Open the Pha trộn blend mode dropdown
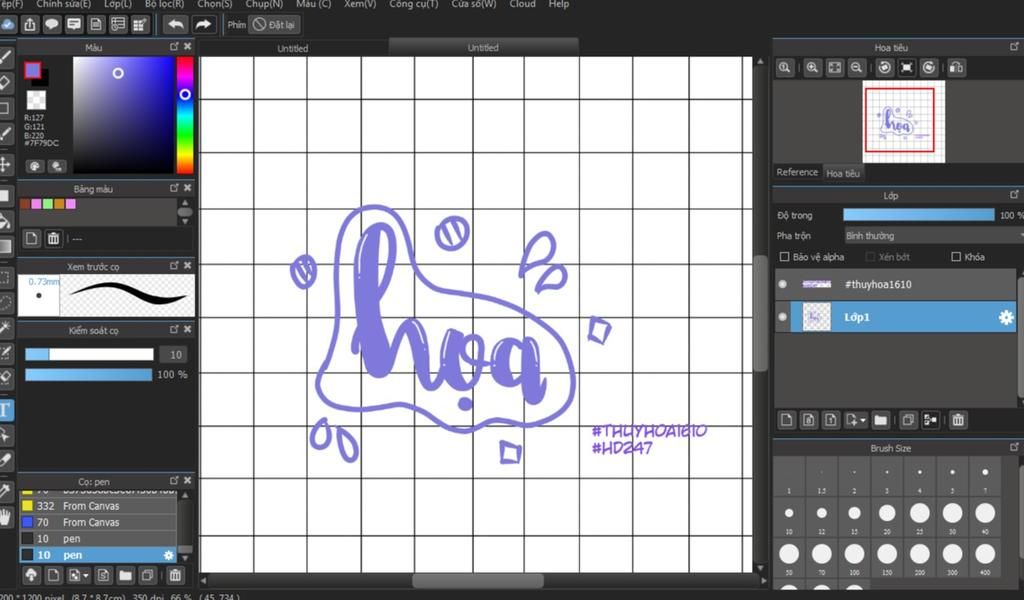Image resolution: width=1024 pixels, height=600 pixels. pyautogui.click(x=933, y=236)
